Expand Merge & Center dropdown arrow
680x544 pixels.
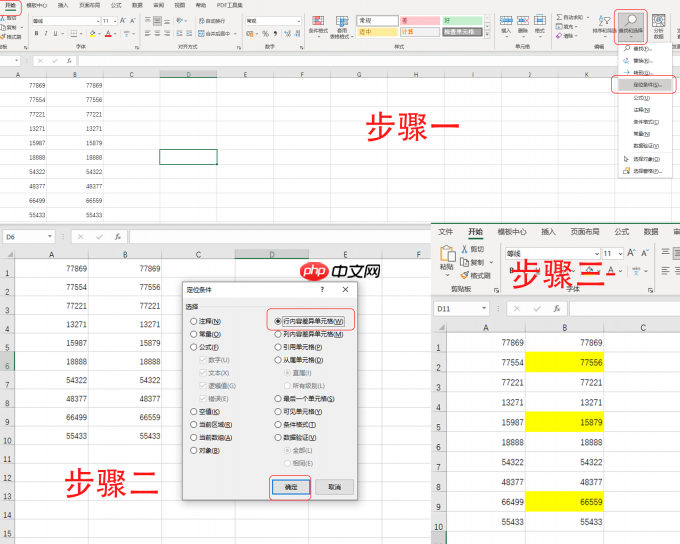pyautogui.click(x=235, y=33)
